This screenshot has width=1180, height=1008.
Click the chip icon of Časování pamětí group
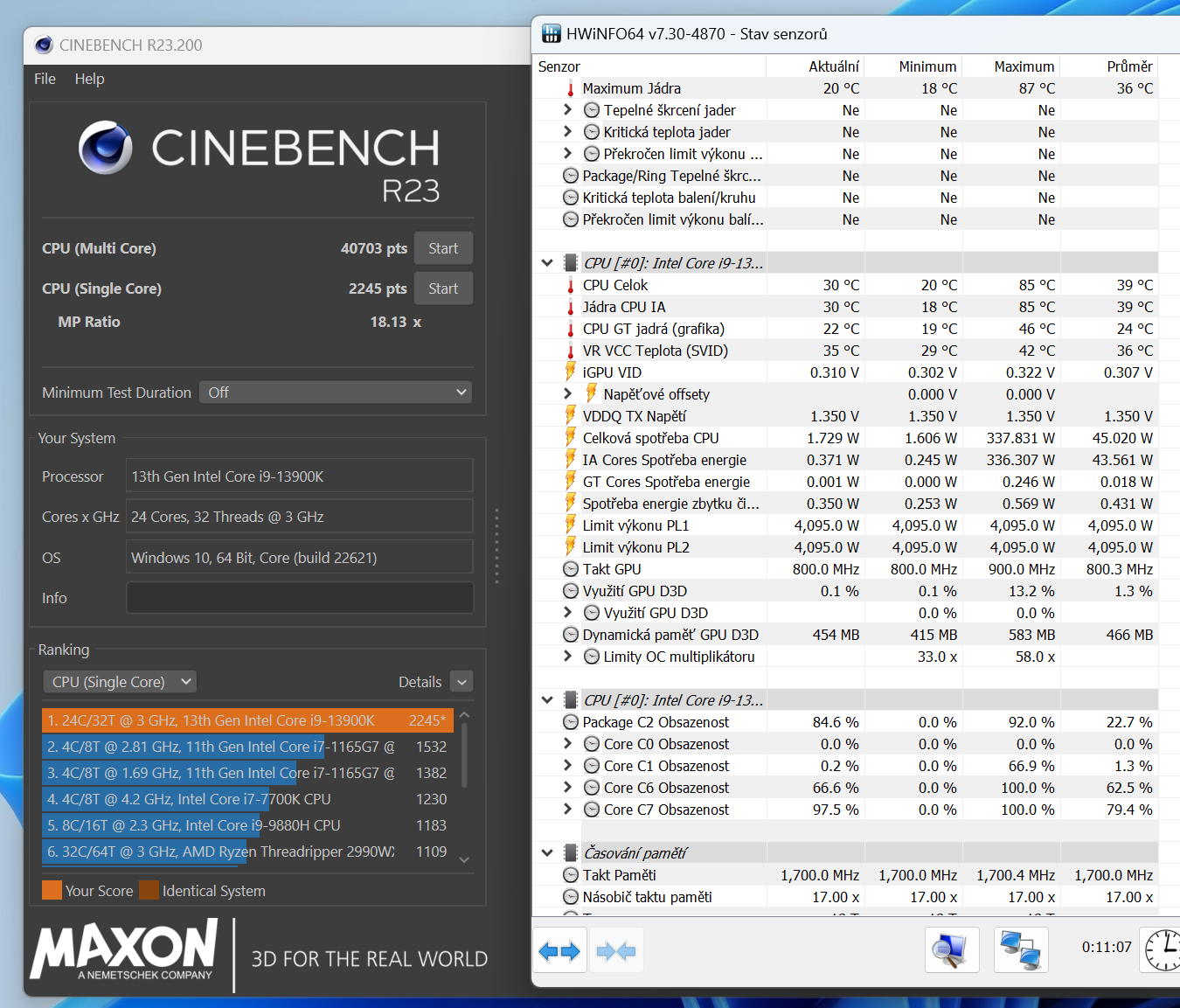(571, 853)
